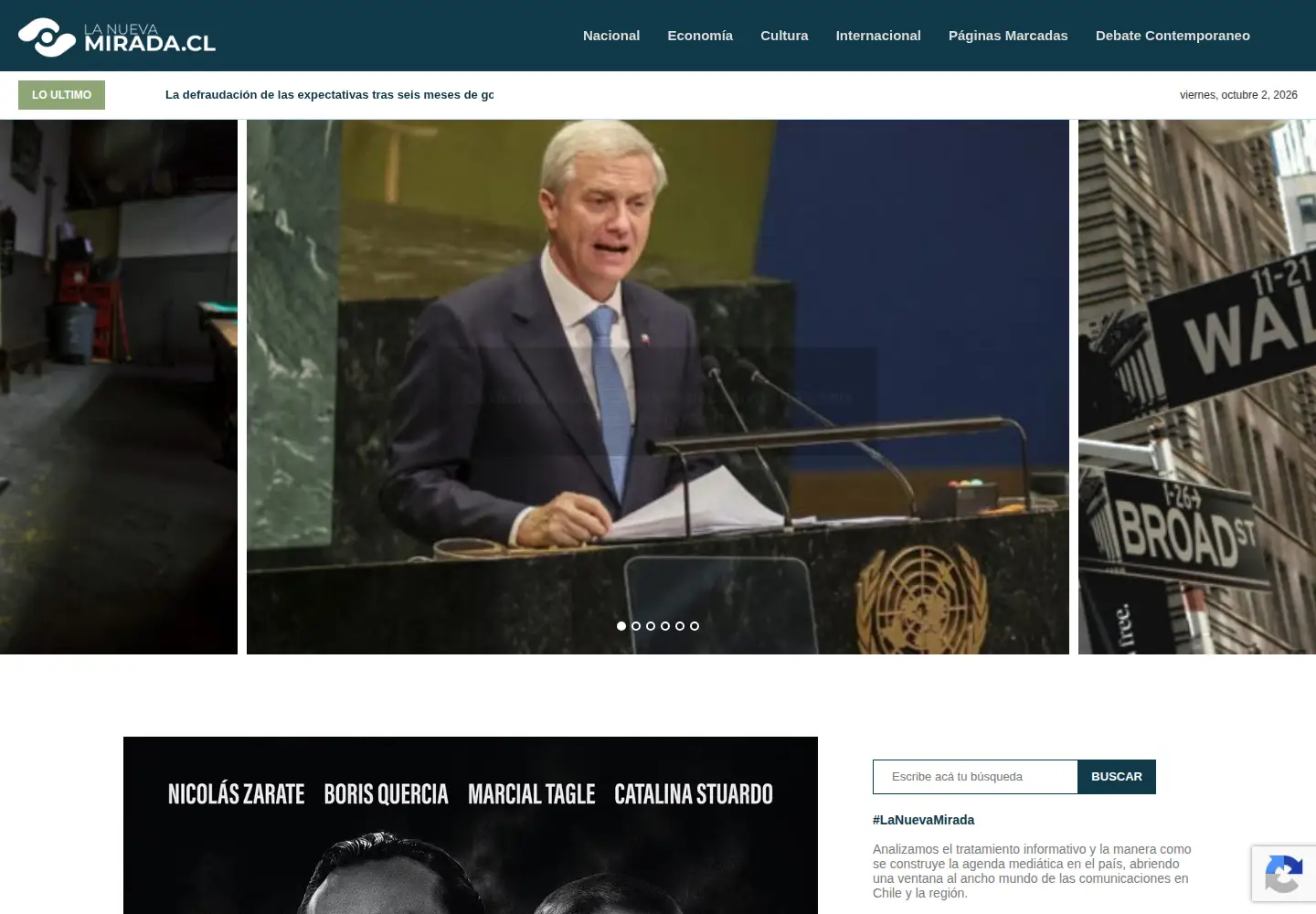1316x914 pixels.
Task: Go to the Economía section
Action: click(700, 36)
